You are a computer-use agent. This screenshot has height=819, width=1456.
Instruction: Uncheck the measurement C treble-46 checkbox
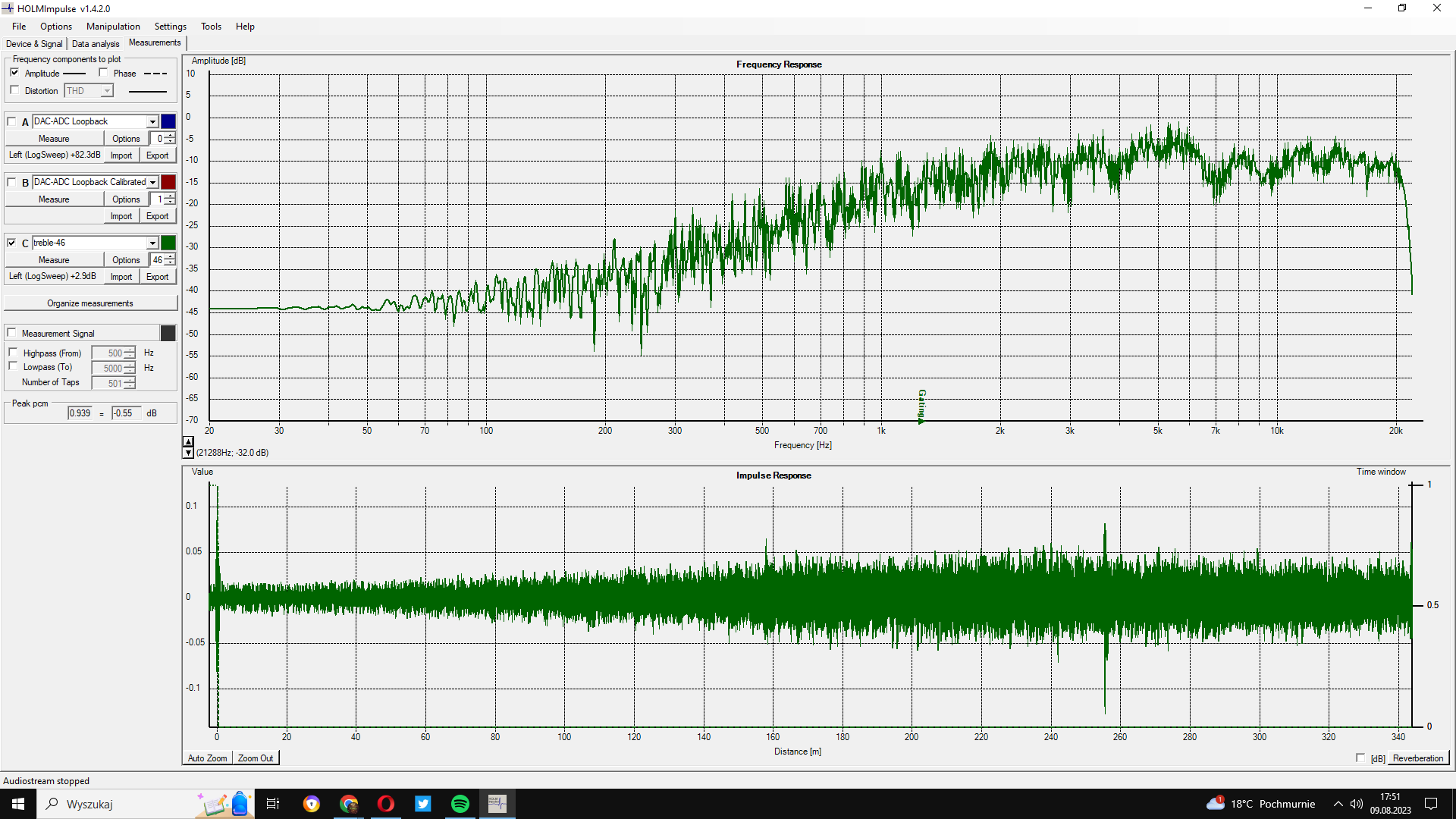[12, 243]
